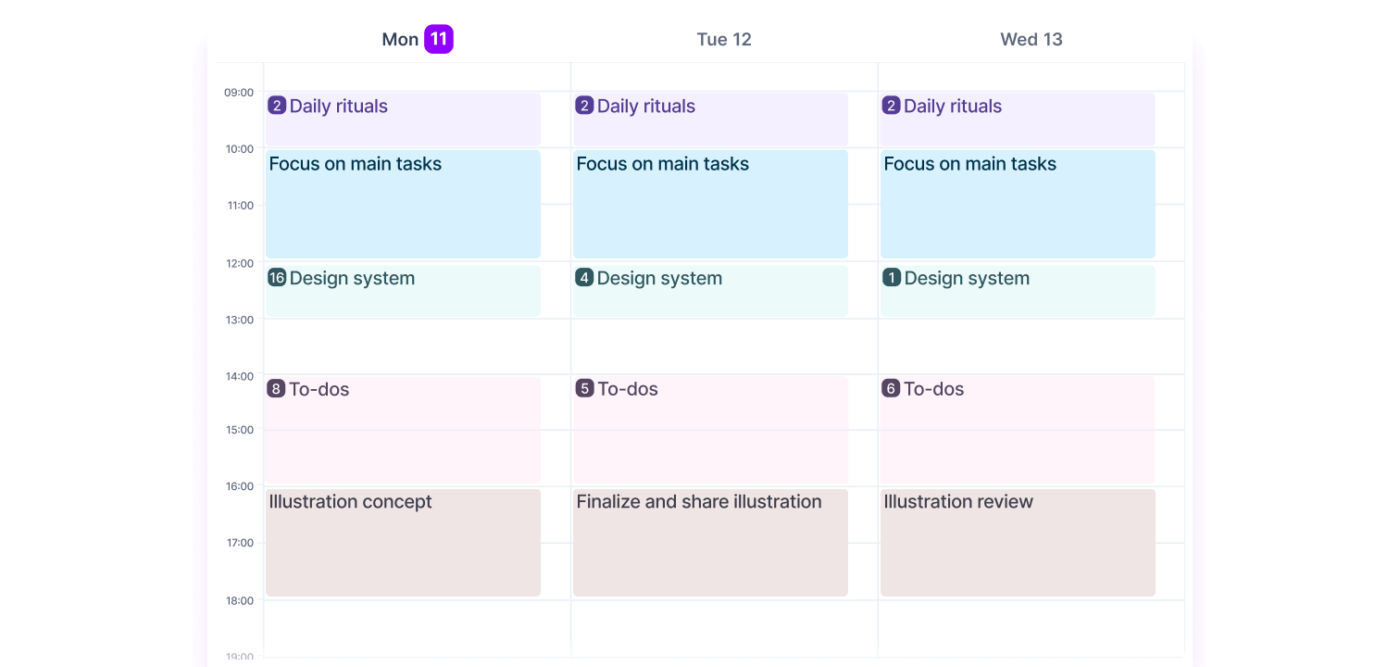
Task: Open Tuesday's Focus on main tasks block
Action: click(710, 205)
